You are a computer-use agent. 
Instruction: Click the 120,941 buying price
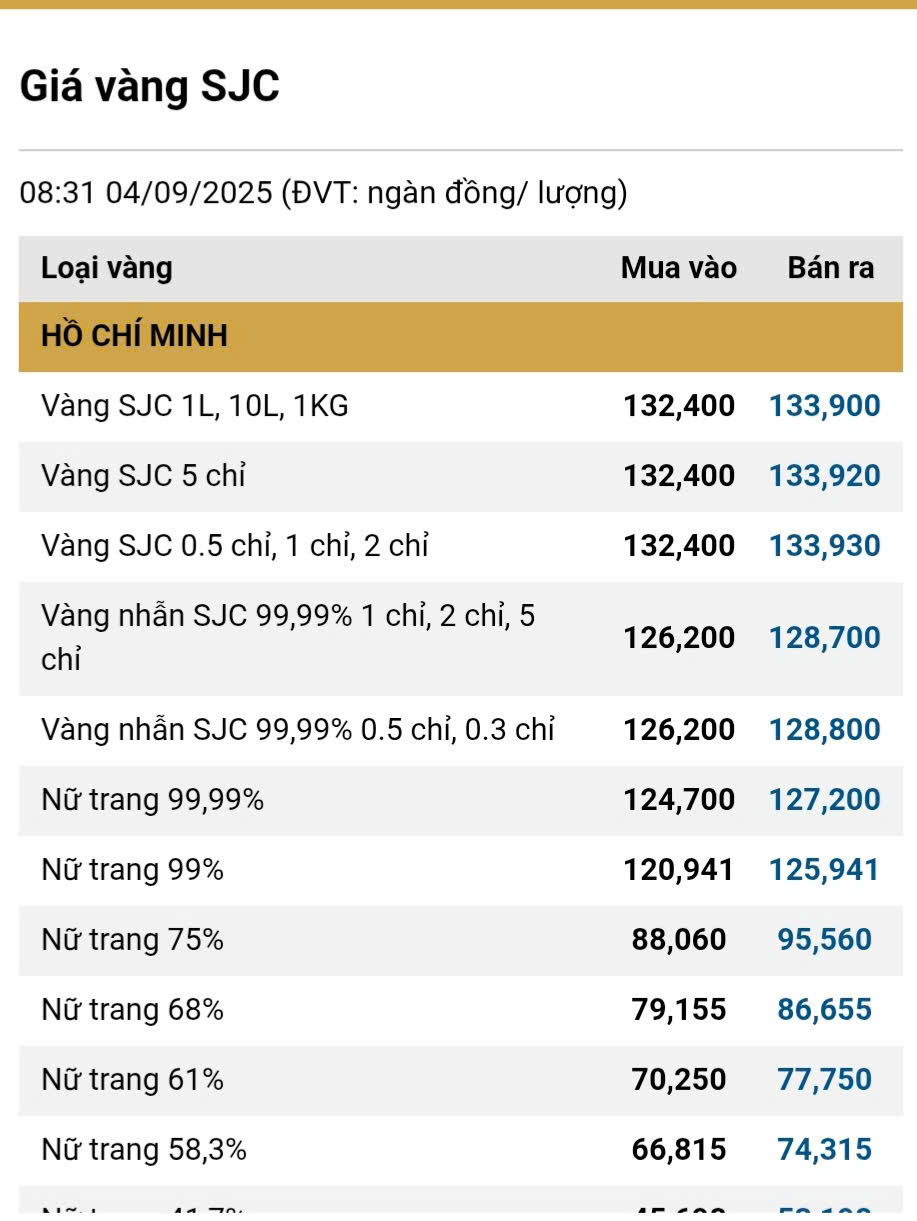pos(679,870)
